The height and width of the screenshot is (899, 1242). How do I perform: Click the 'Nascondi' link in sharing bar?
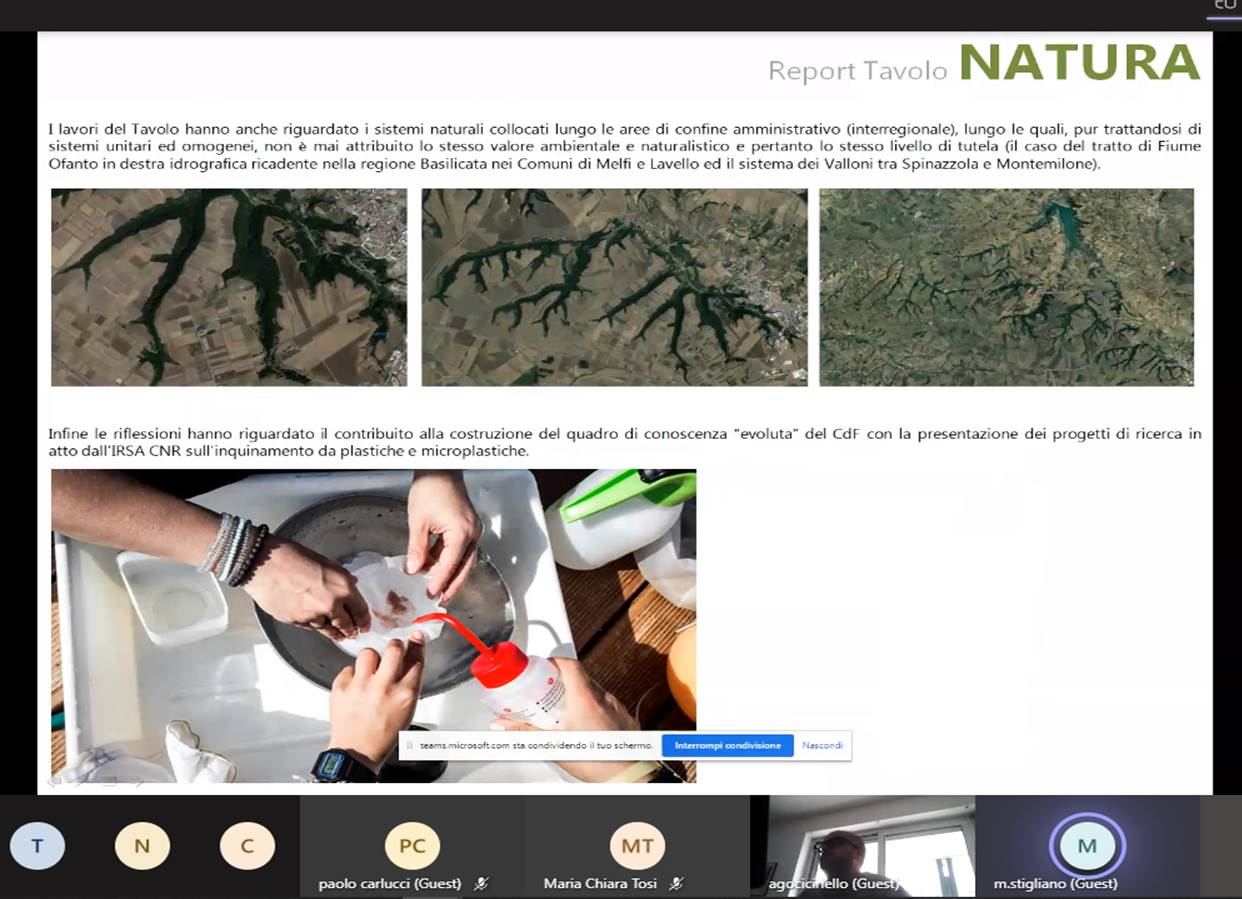coord(822,746)
